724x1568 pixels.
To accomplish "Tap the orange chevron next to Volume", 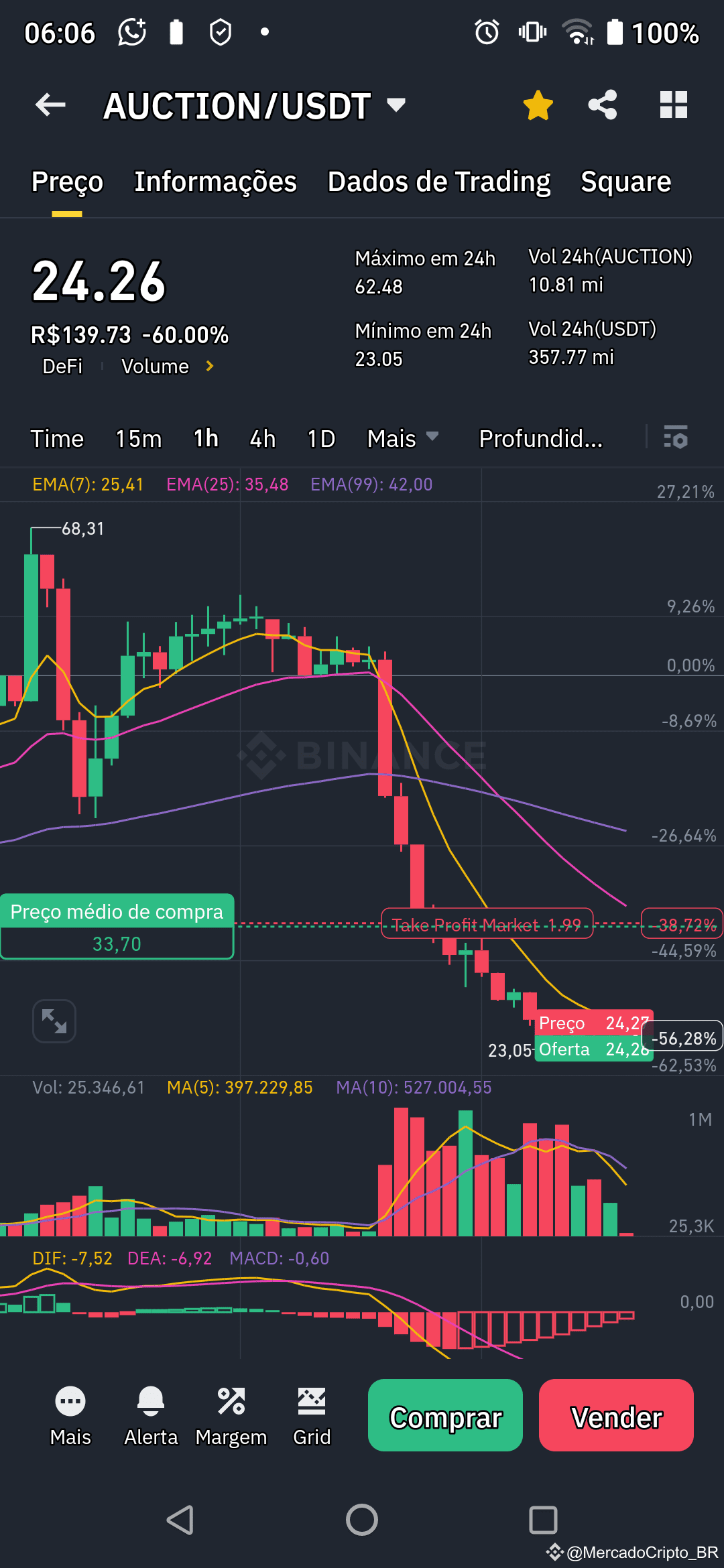I will (210, 366).
